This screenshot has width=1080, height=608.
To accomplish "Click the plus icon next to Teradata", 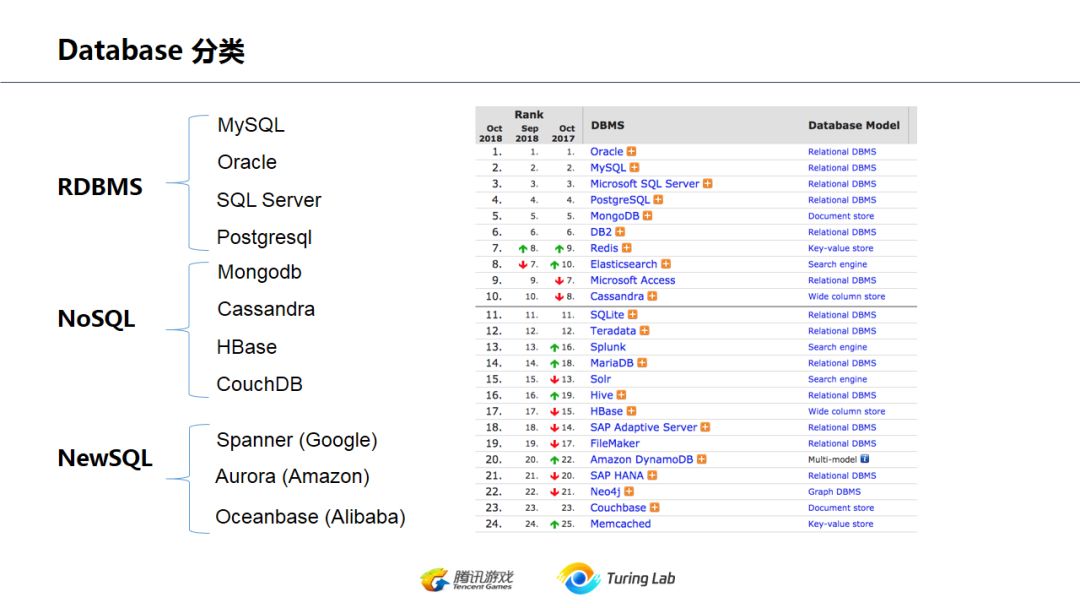I will click(644, 331).
